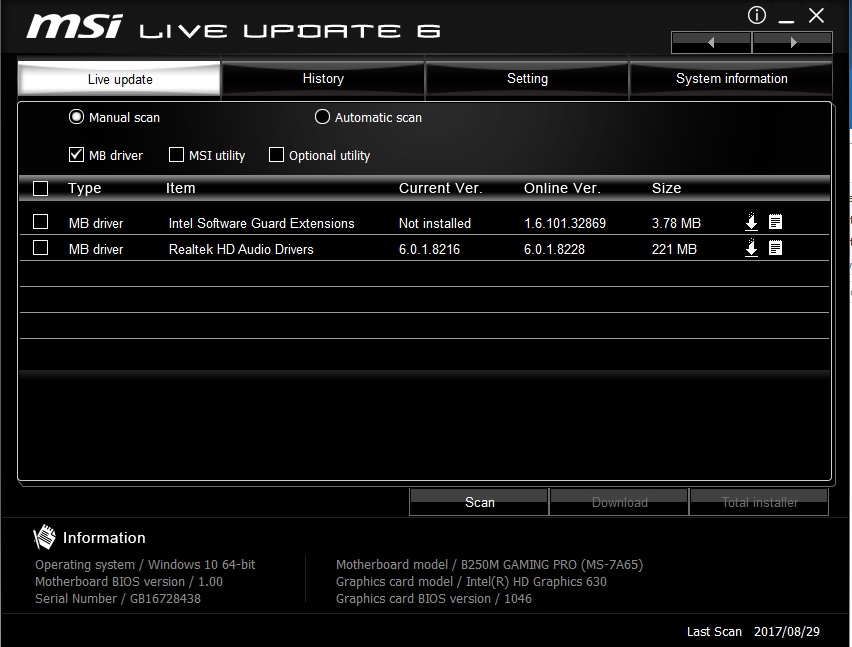The width and height of the screenshot is (852, 647).
Task: Click the right arrow navigation button
Action: click(x=792, y=42)
